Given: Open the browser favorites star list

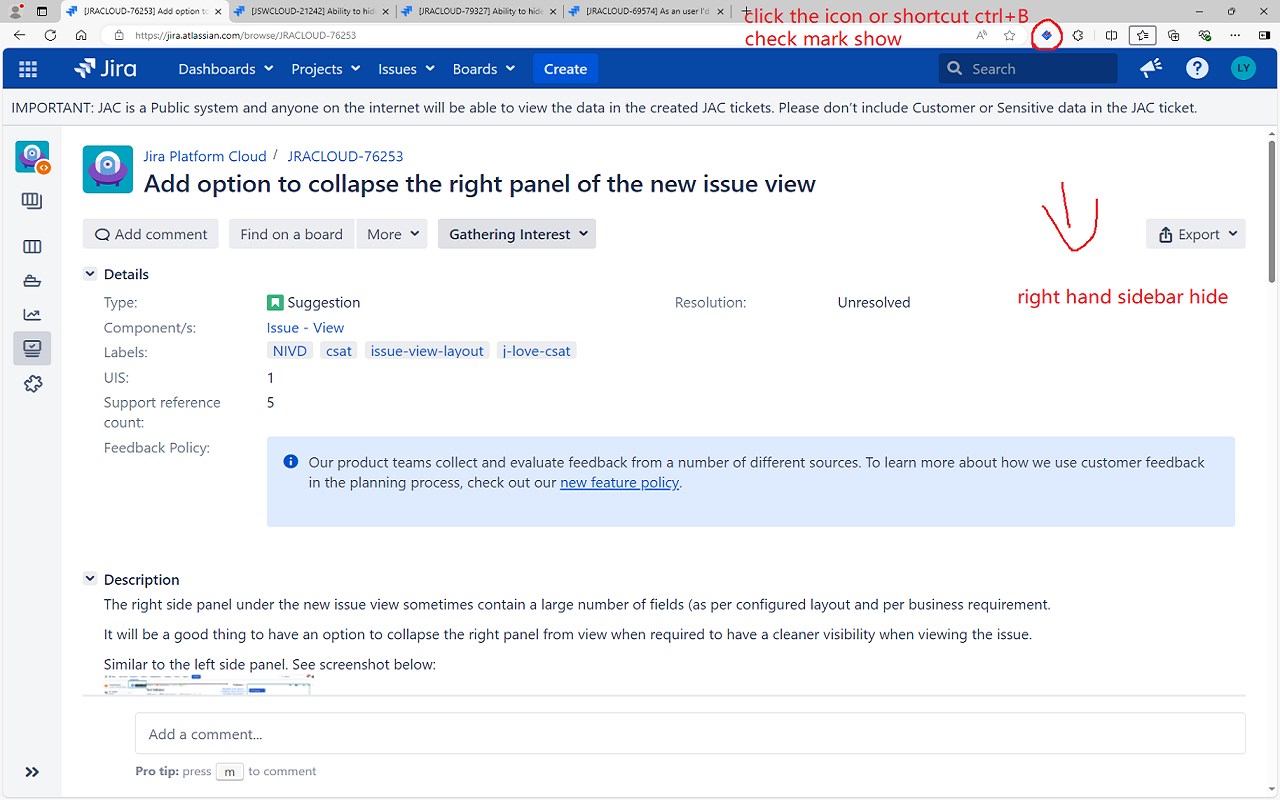Looking at the screenshot, I should point(1143,35).
